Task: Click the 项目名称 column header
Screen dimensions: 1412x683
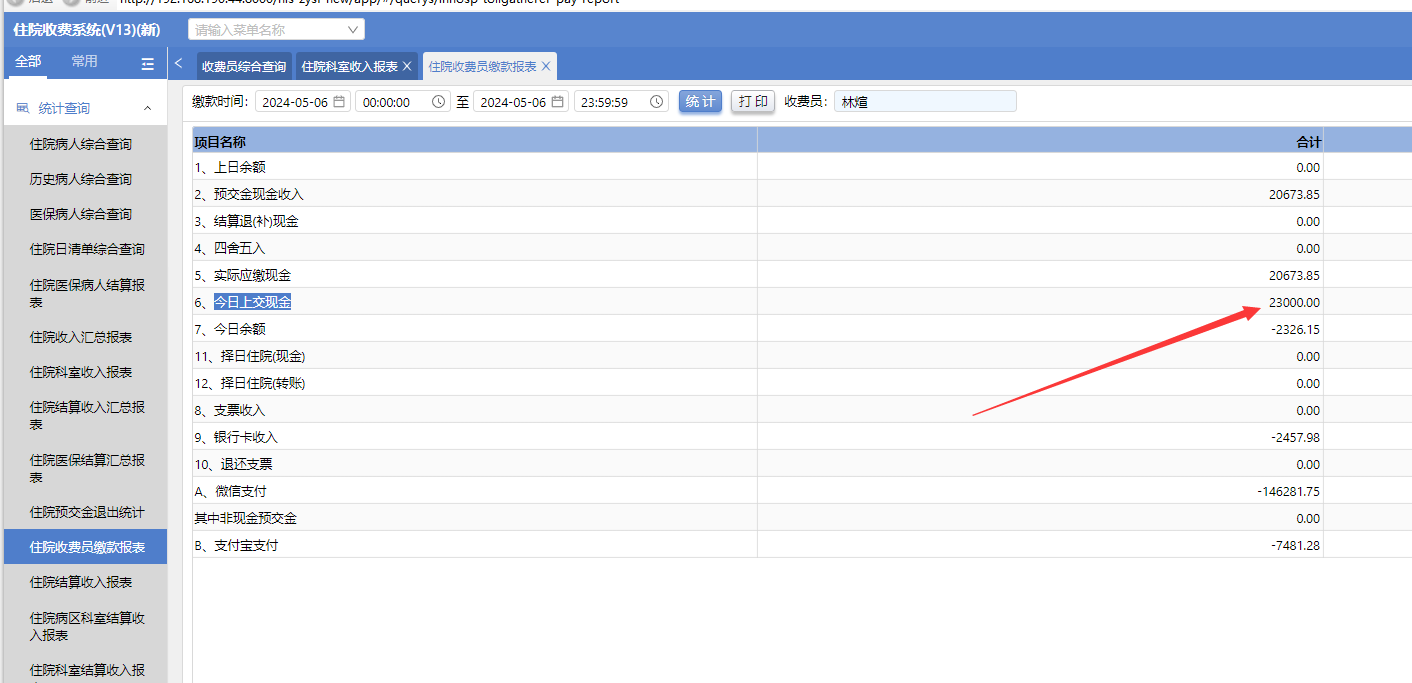Action: pyautogui.click(x=475, y=141)
